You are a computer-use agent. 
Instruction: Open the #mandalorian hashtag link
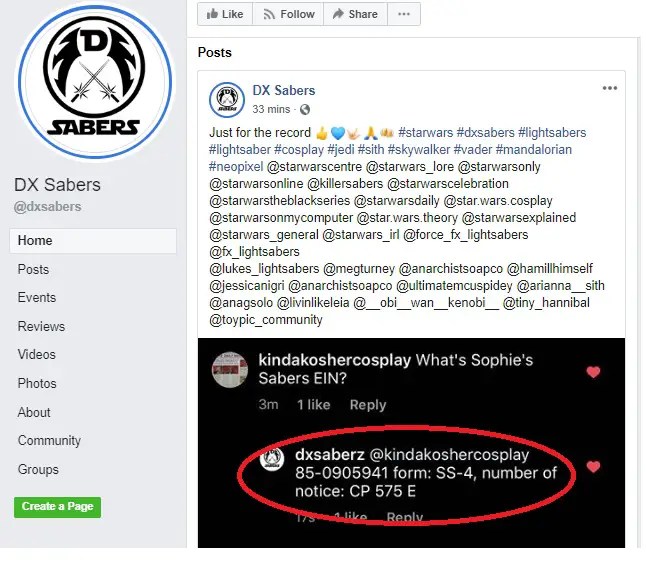(x=534, y=150)
